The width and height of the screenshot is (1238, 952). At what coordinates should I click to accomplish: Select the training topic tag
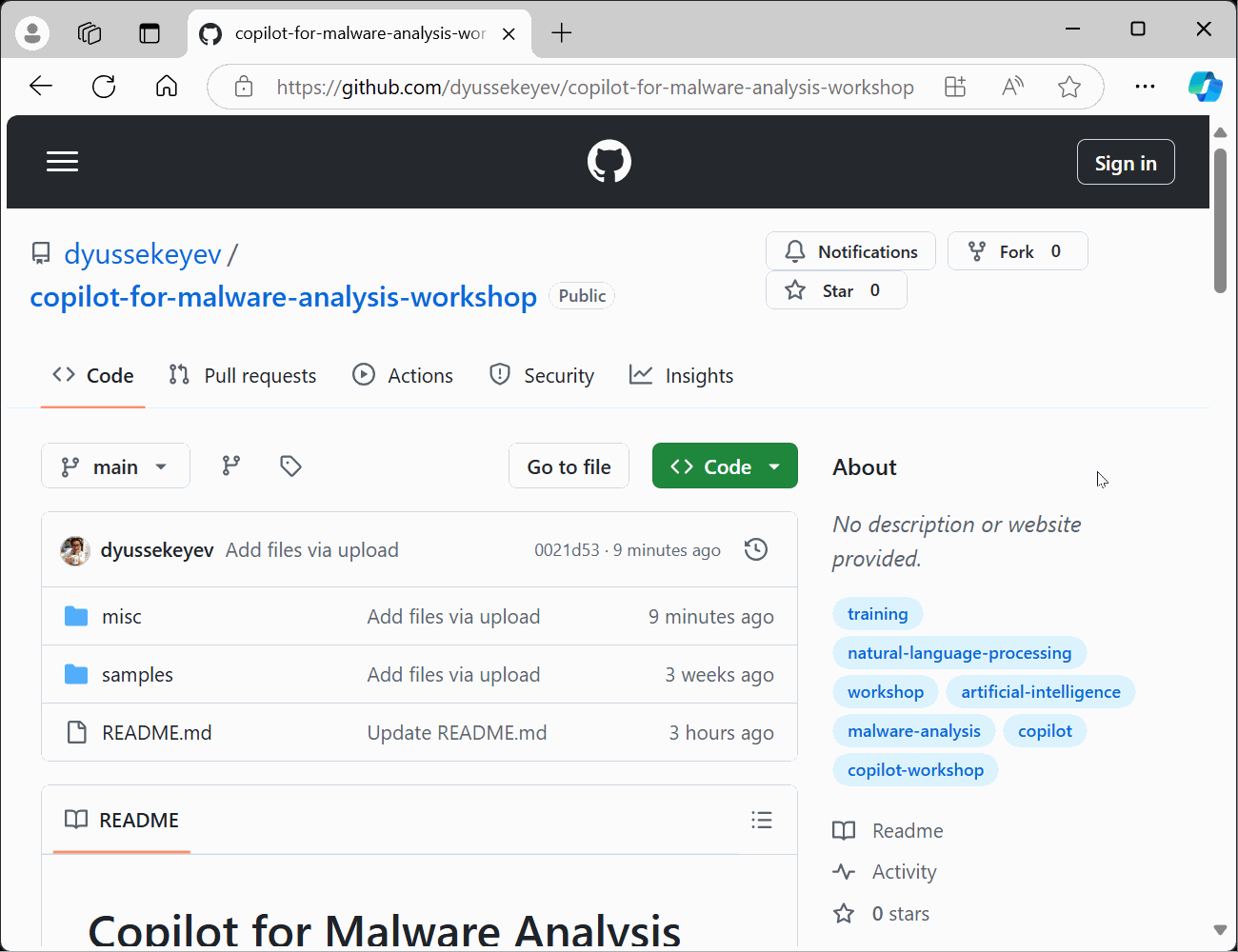point(878,614)
